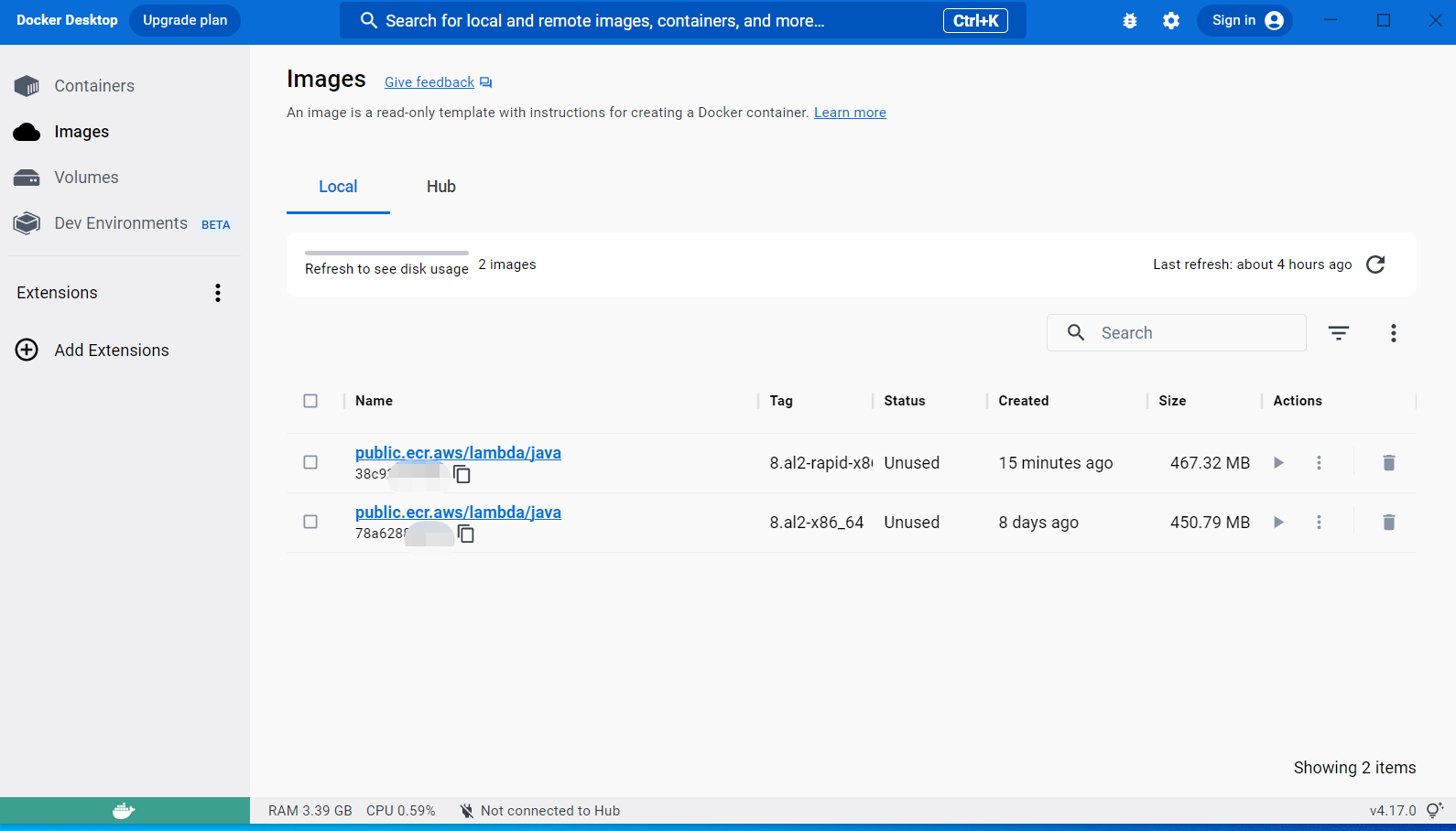The width and height of the screenshot is (1456, 831).
Task: Open Containers in the sidebar
Action: tap(93, 86)
